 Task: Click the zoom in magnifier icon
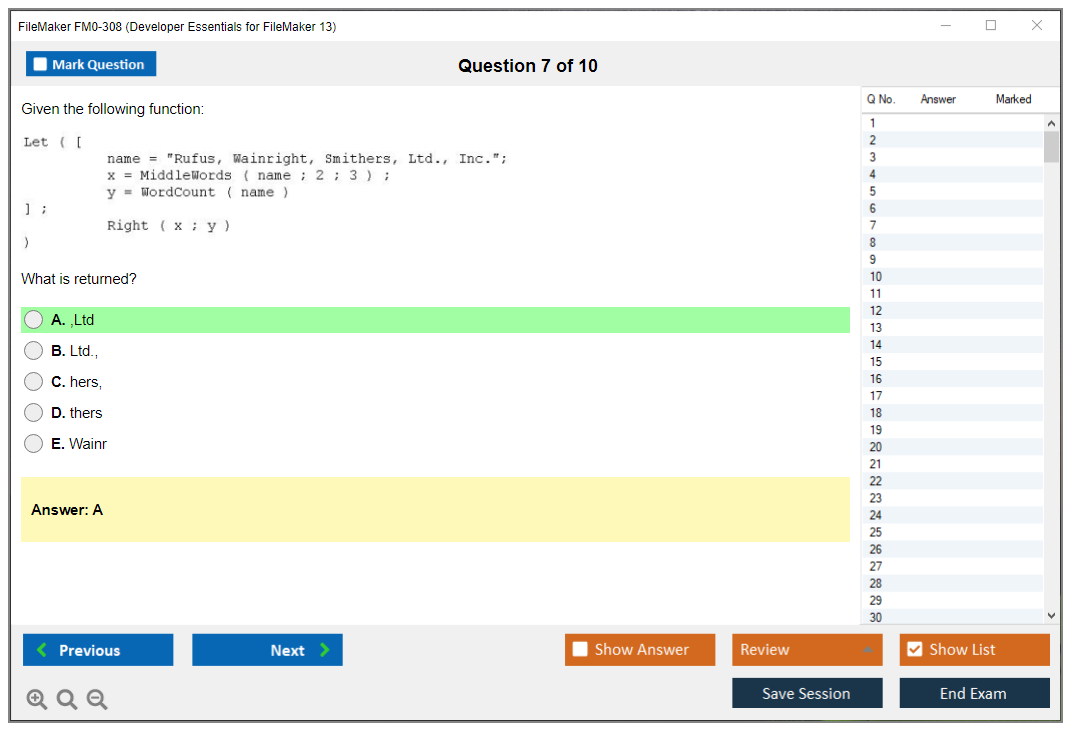click(x=37, y=699)
